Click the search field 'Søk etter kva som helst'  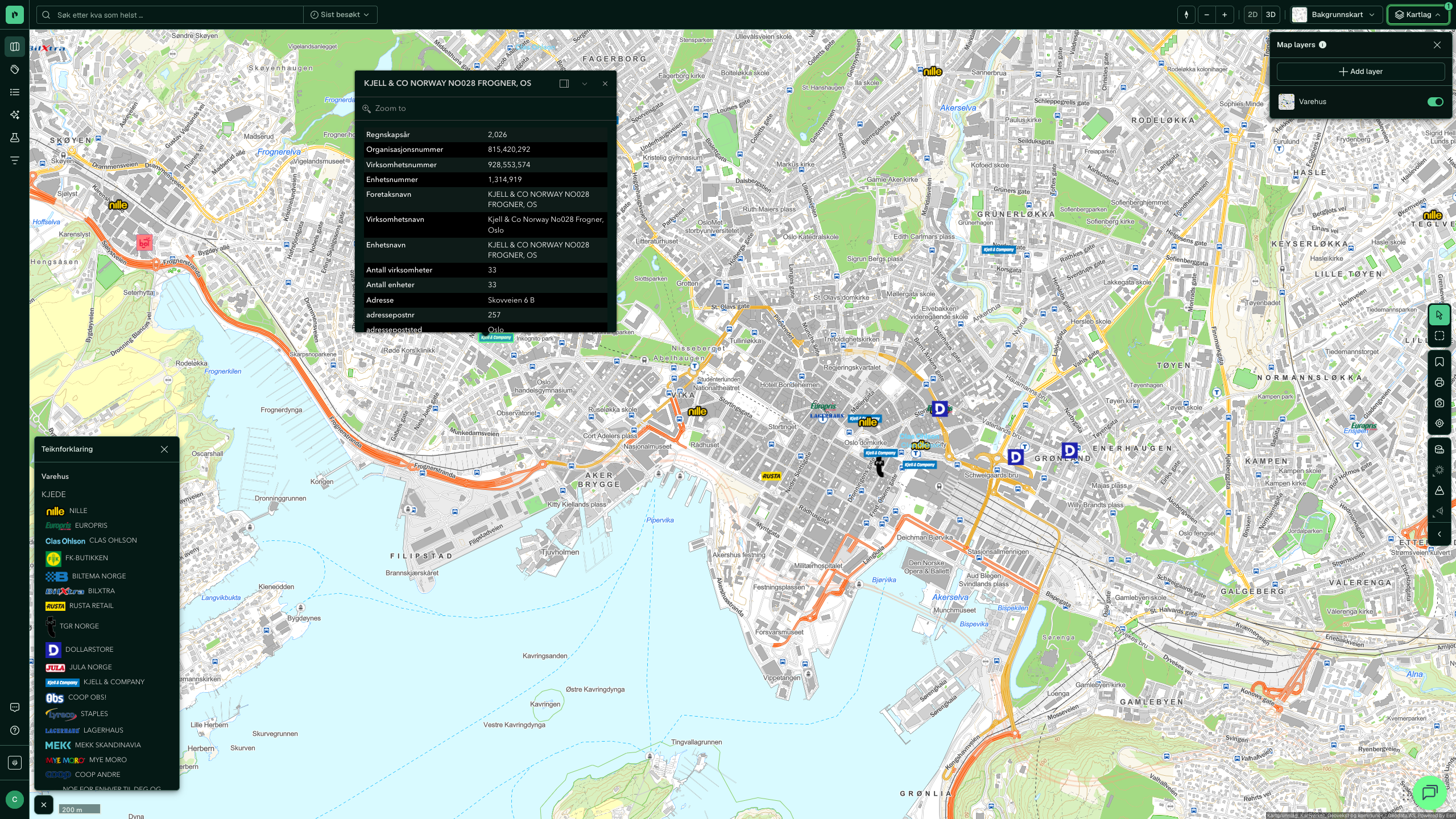(171, 15)
